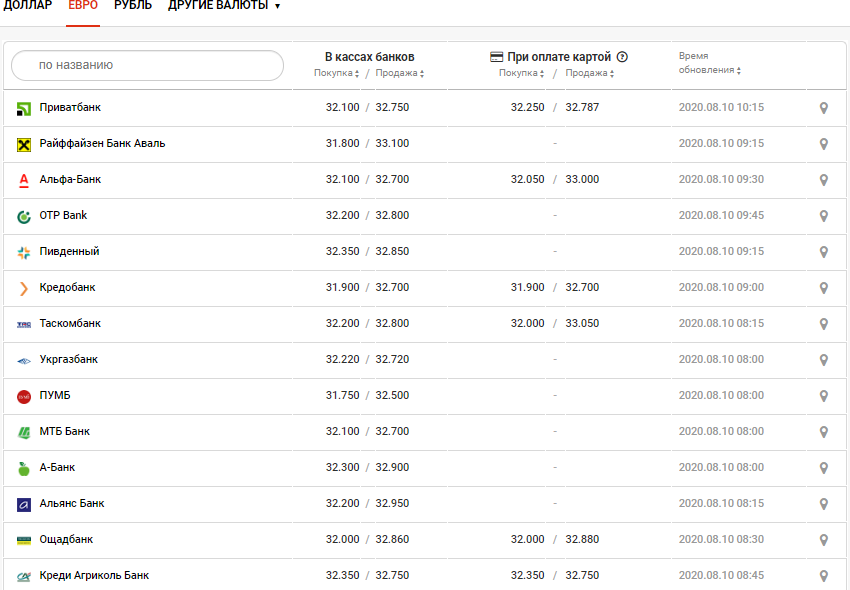Show Райффайзен Банк Аваль location pin

point(823,144)
